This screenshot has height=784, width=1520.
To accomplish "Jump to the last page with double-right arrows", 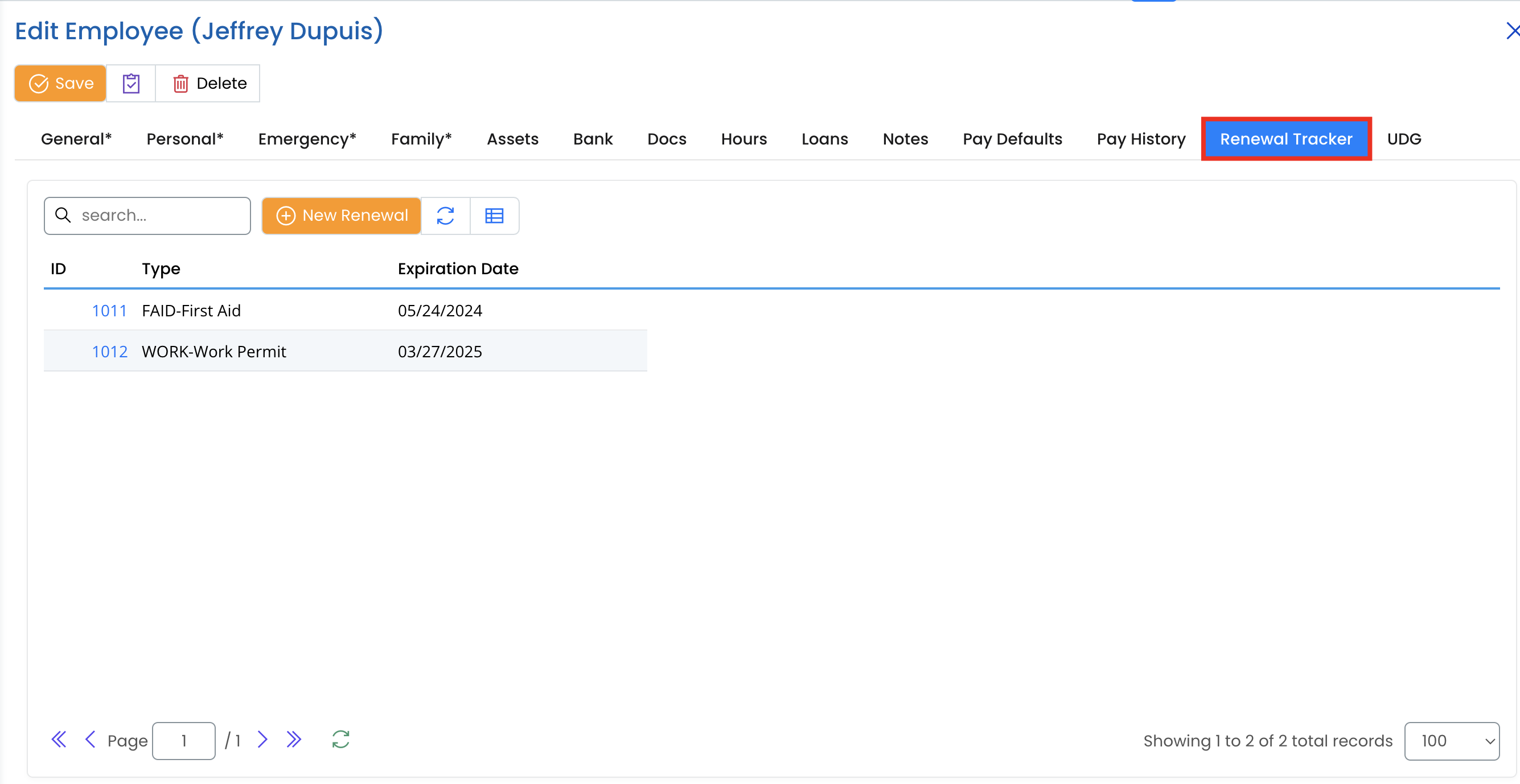I will [294, 740].
